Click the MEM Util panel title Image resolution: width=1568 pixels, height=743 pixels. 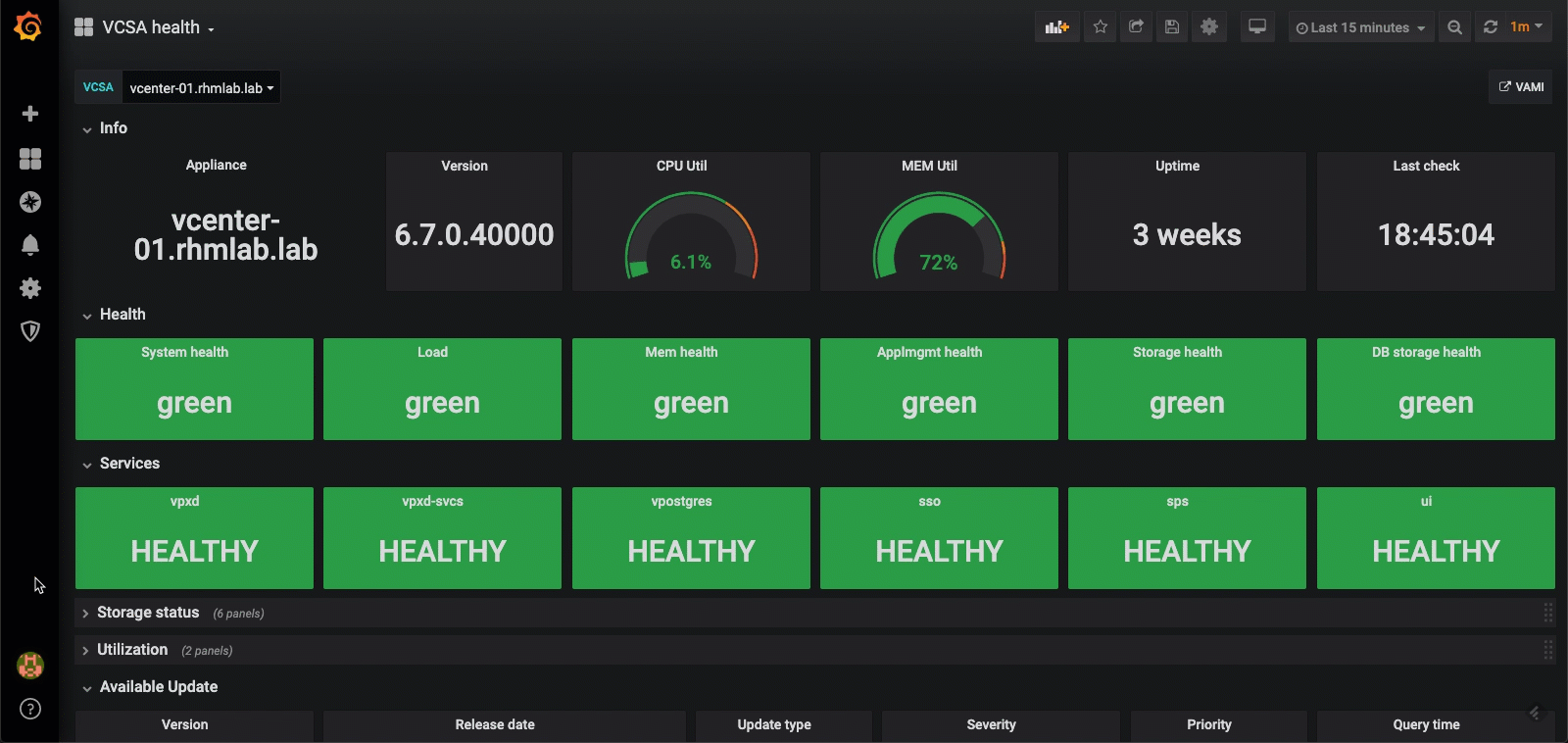coord(930,166)
